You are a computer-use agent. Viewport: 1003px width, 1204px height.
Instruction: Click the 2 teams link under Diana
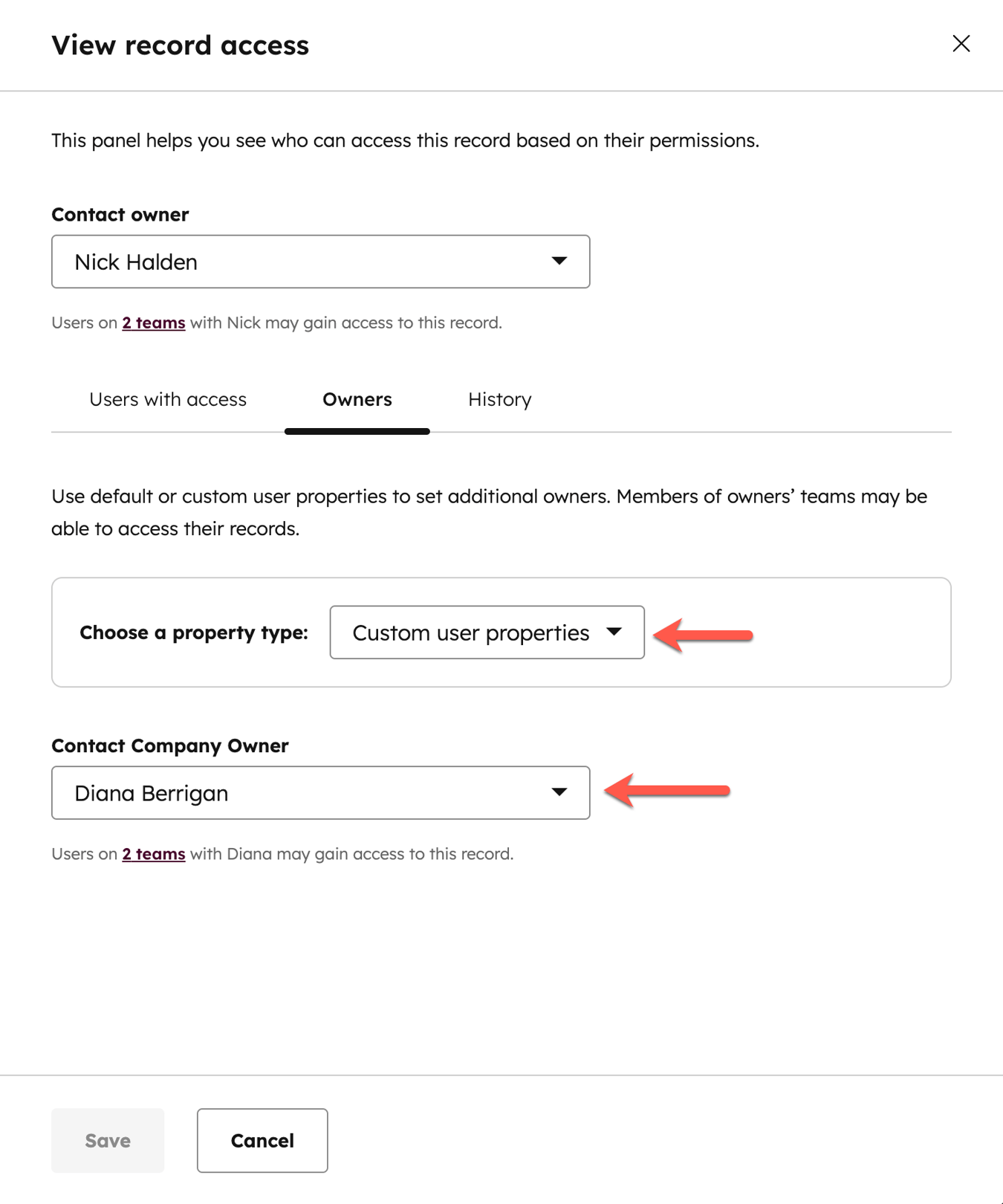pyautogui.click(x=153, y=853)
